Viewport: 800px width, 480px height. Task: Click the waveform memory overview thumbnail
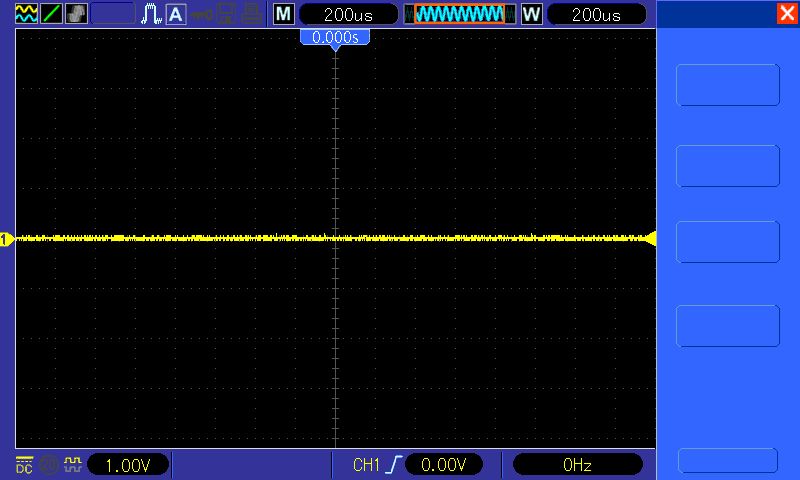(459, 14)
